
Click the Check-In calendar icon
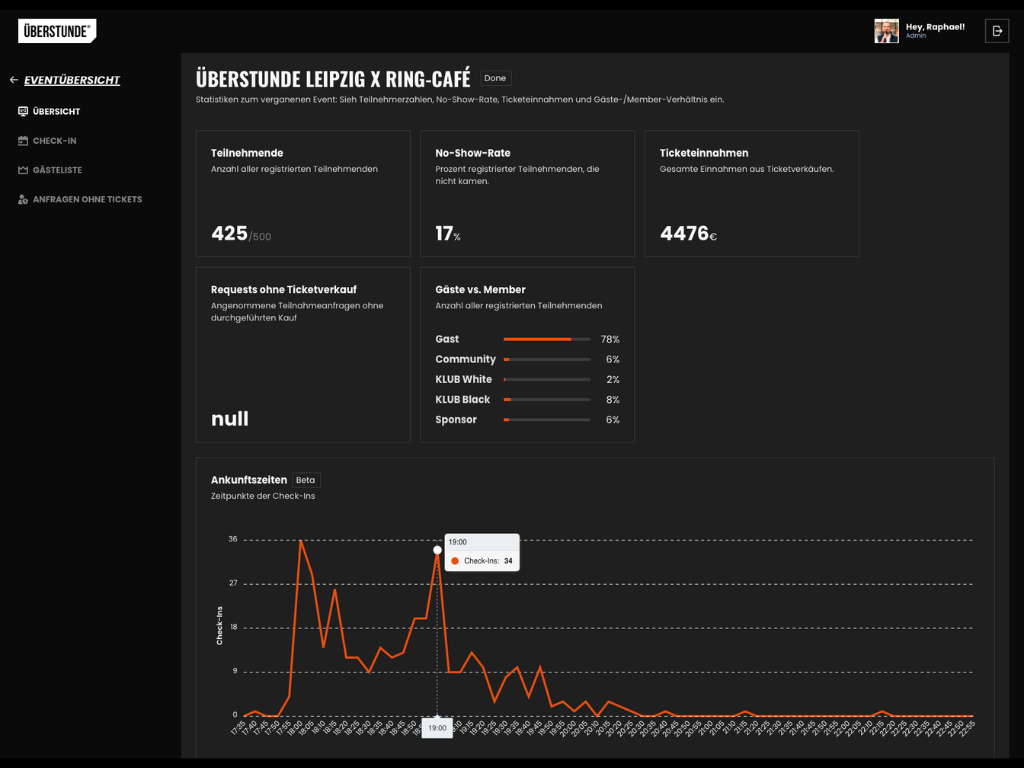(23, 140)
